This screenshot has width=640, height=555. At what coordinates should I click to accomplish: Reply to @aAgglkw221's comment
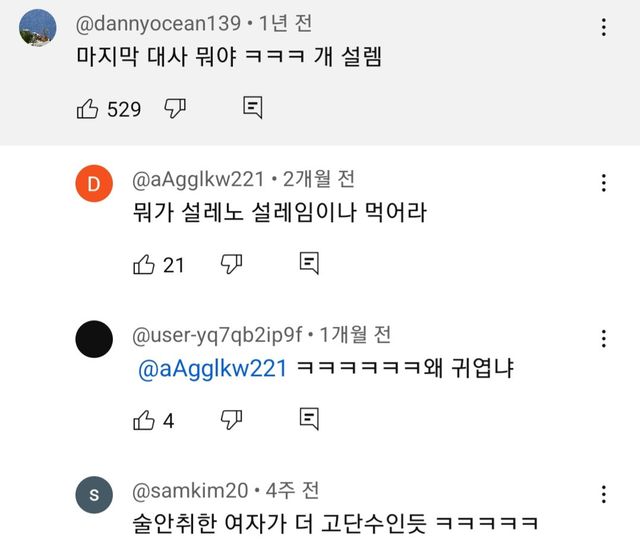(309, 264)
